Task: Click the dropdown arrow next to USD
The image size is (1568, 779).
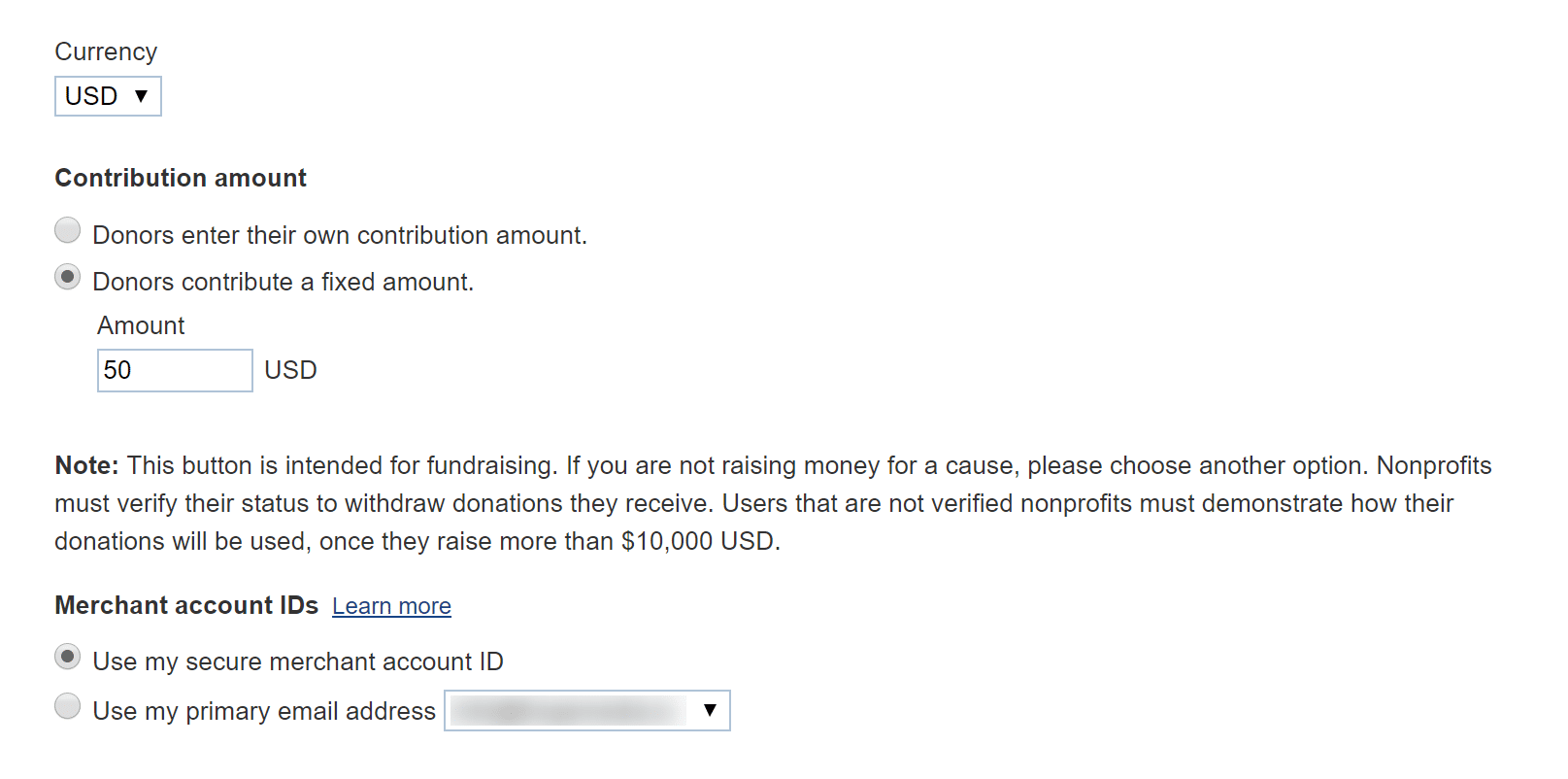Action: click(x=142, y=96)
